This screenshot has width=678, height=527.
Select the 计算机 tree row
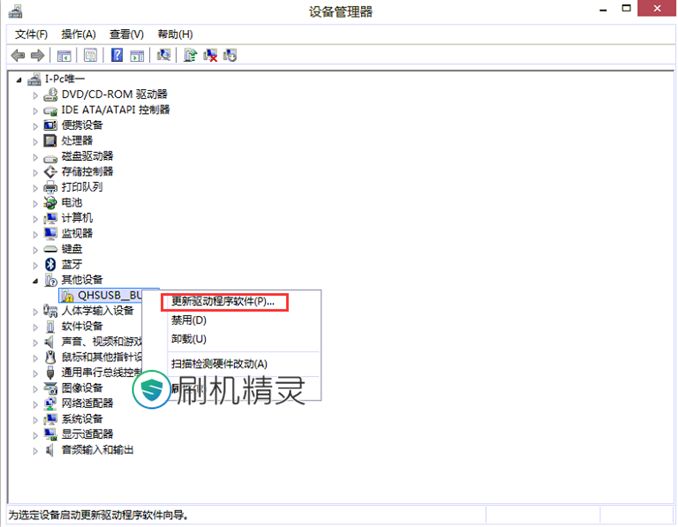point(77,218)
